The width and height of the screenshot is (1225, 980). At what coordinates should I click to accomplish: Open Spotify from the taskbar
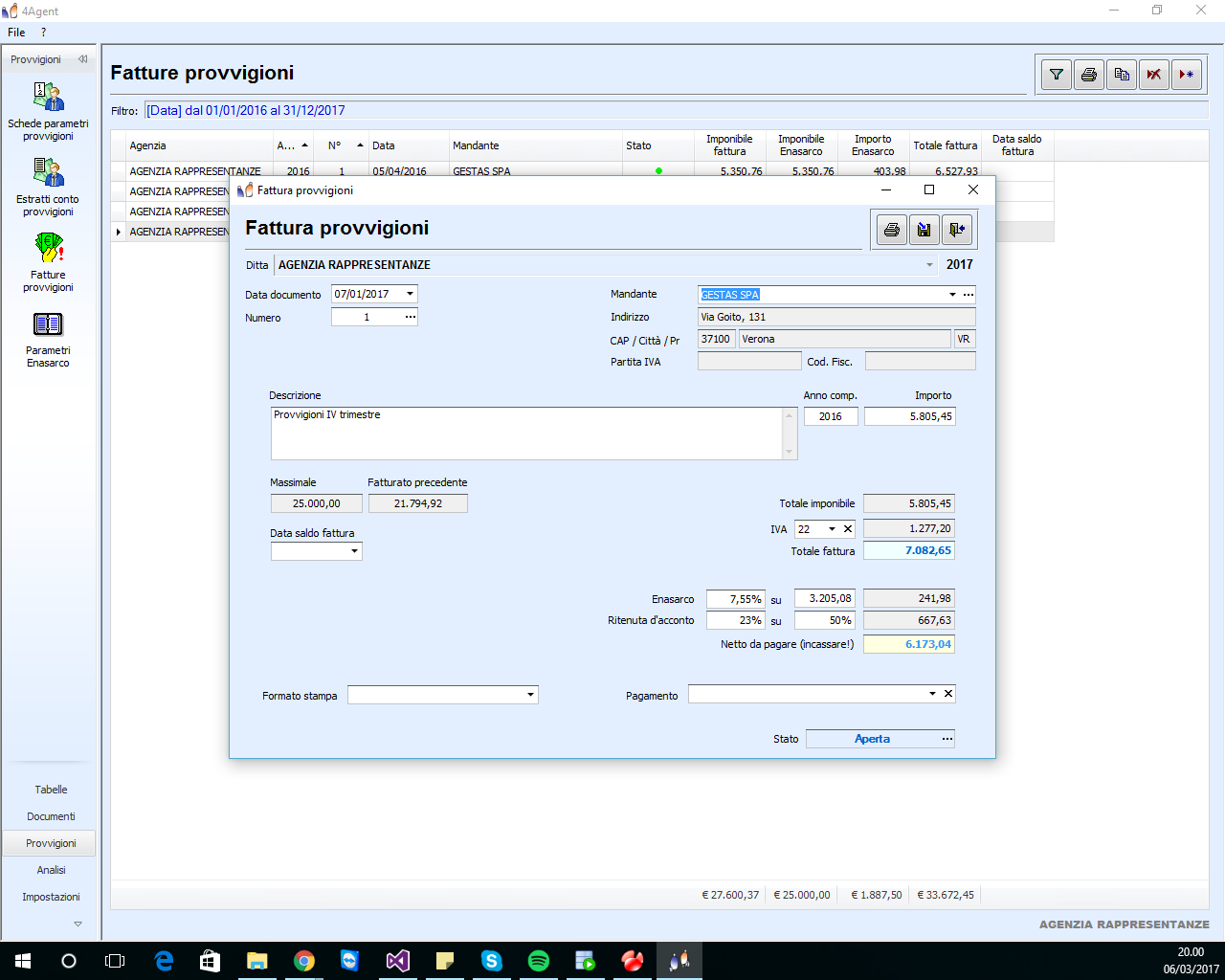click(x=539, y=961)
